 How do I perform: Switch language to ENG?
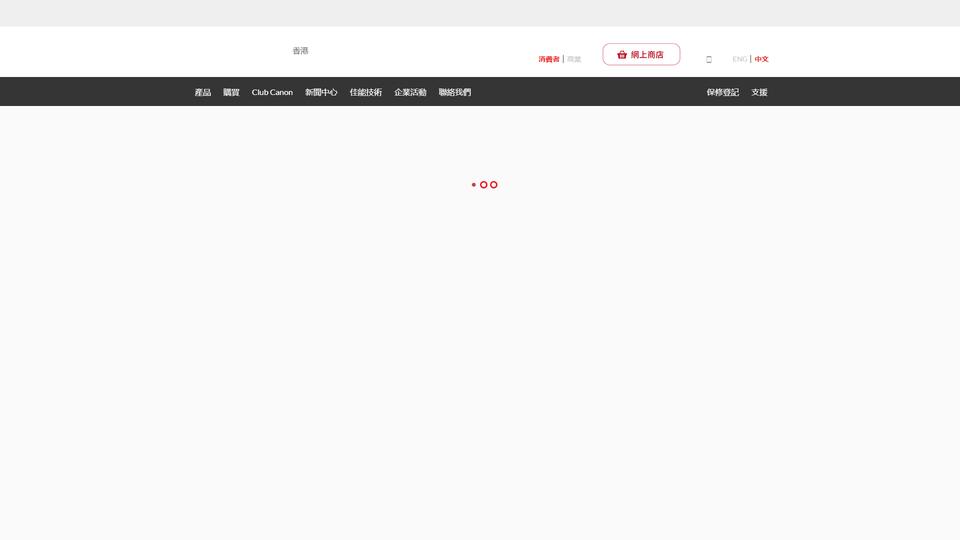click(740, 59)
